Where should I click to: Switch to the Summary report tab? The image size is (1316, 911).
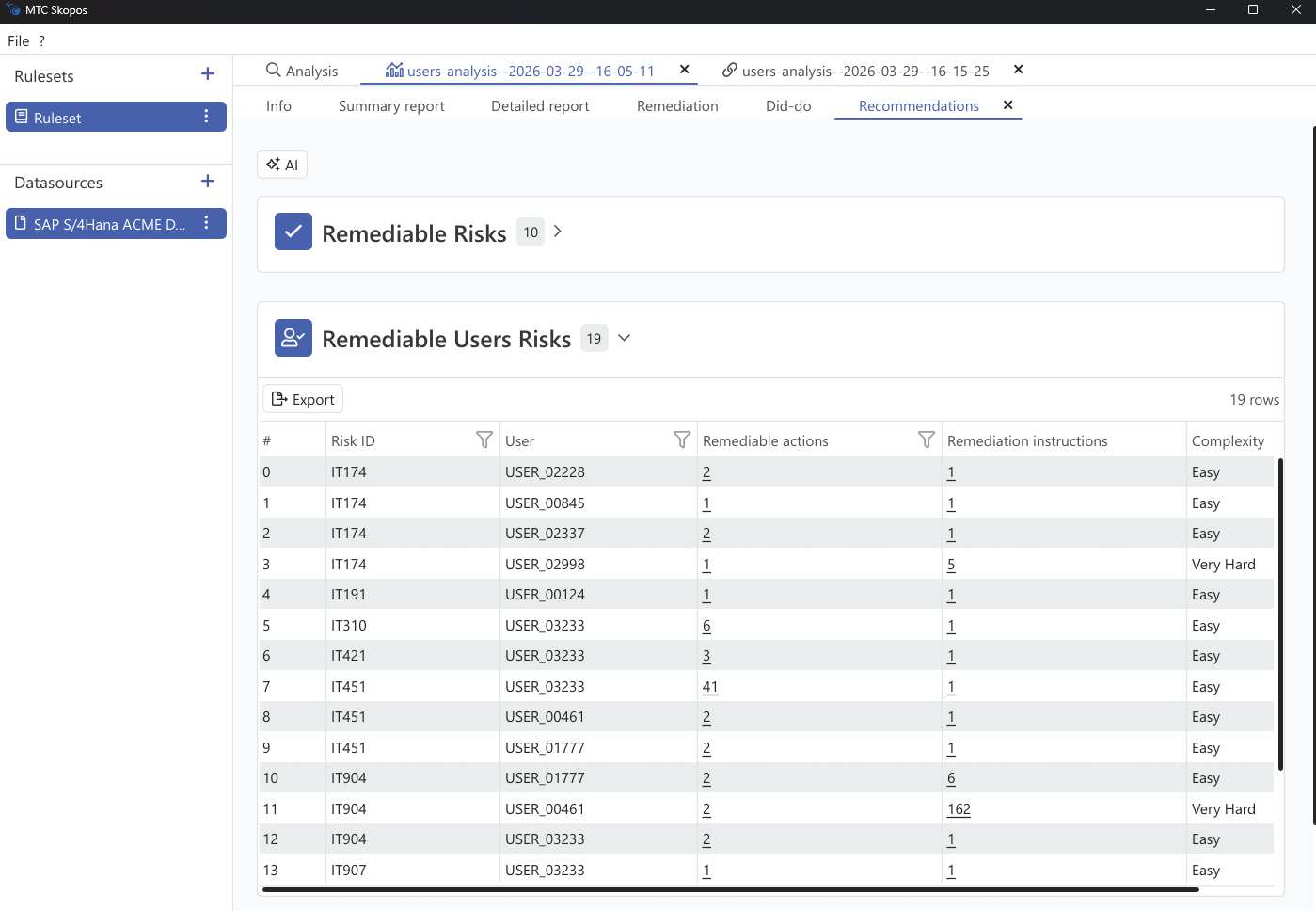[390, 105]
